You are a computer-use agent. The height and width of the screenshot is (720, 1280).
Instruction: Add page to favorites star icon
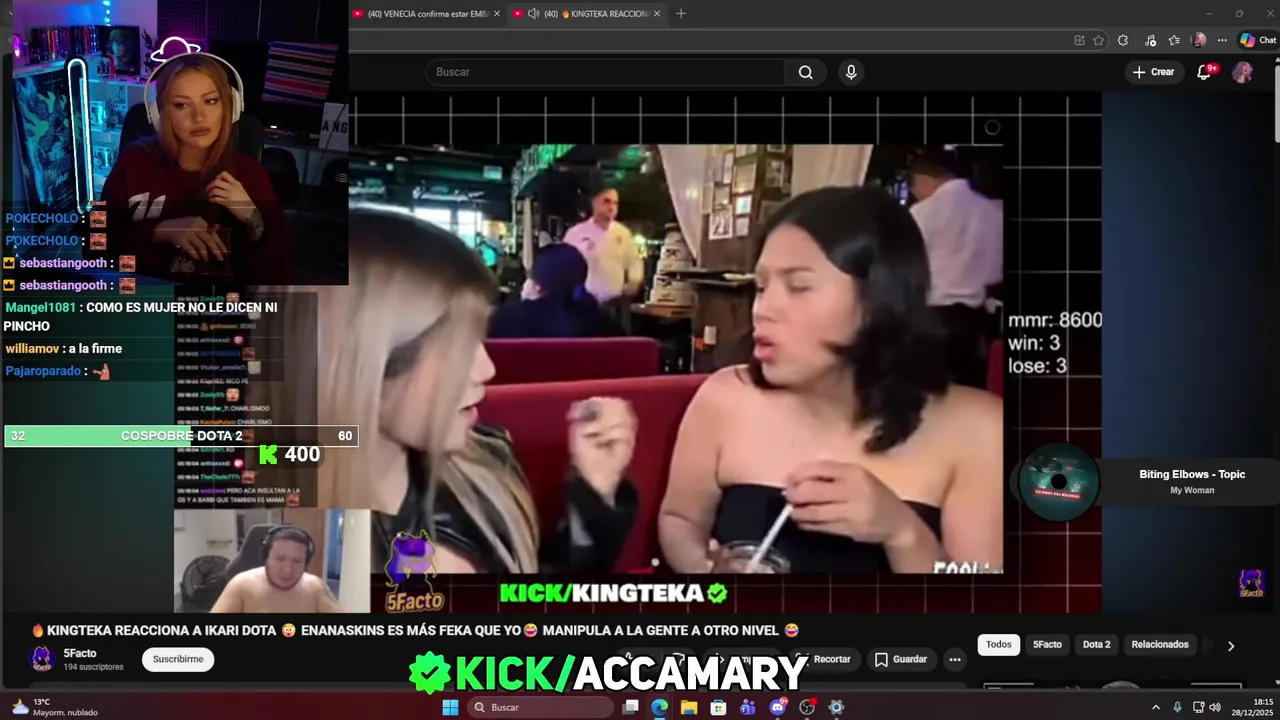1098,40
